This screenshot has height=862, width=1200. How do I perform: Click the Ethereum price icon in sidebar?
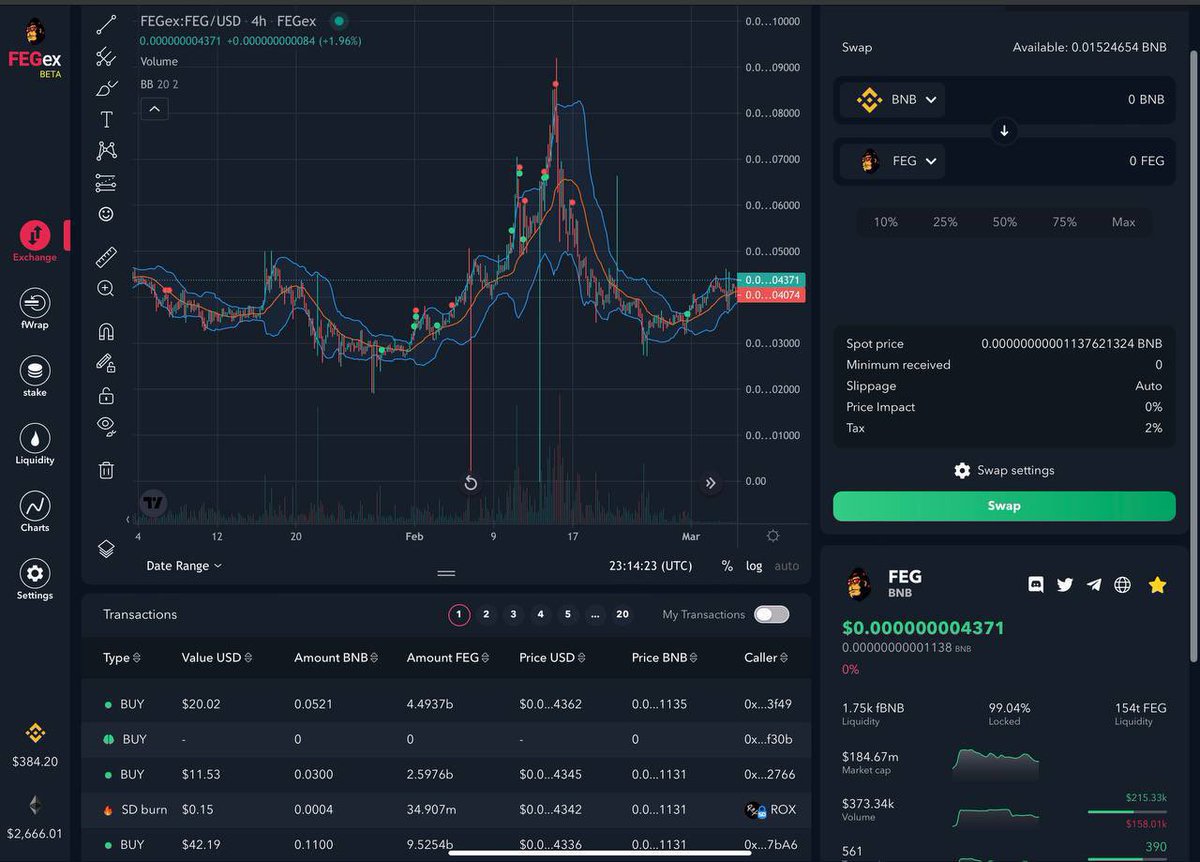pyautogui.click(x=35, y=805)
